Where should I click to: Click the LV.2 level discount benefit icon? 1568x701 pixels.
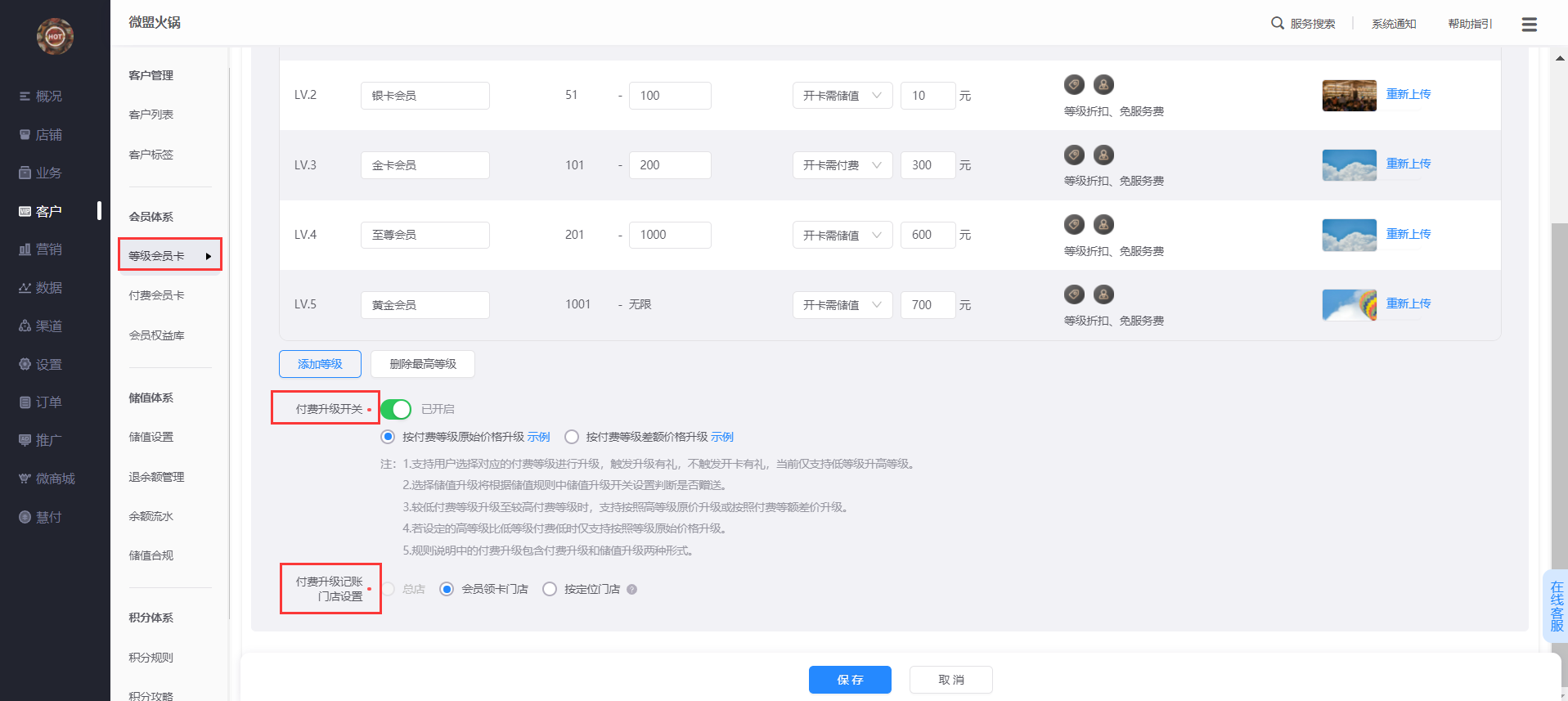click(1074, 84)
